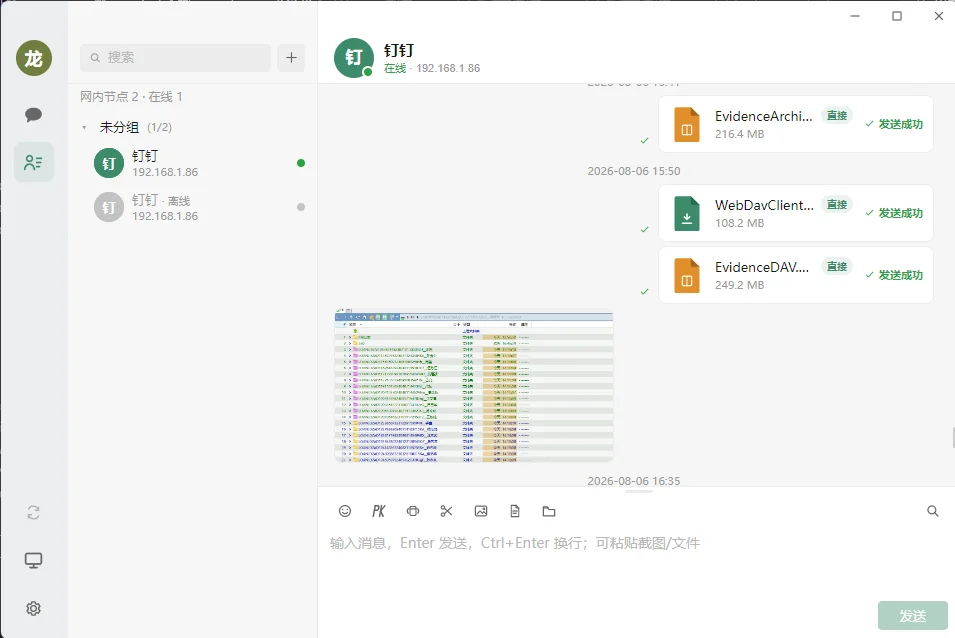Maximize the chat window
Image resolution: width=955 pixels, height=638 pixels.
(897, 16)
